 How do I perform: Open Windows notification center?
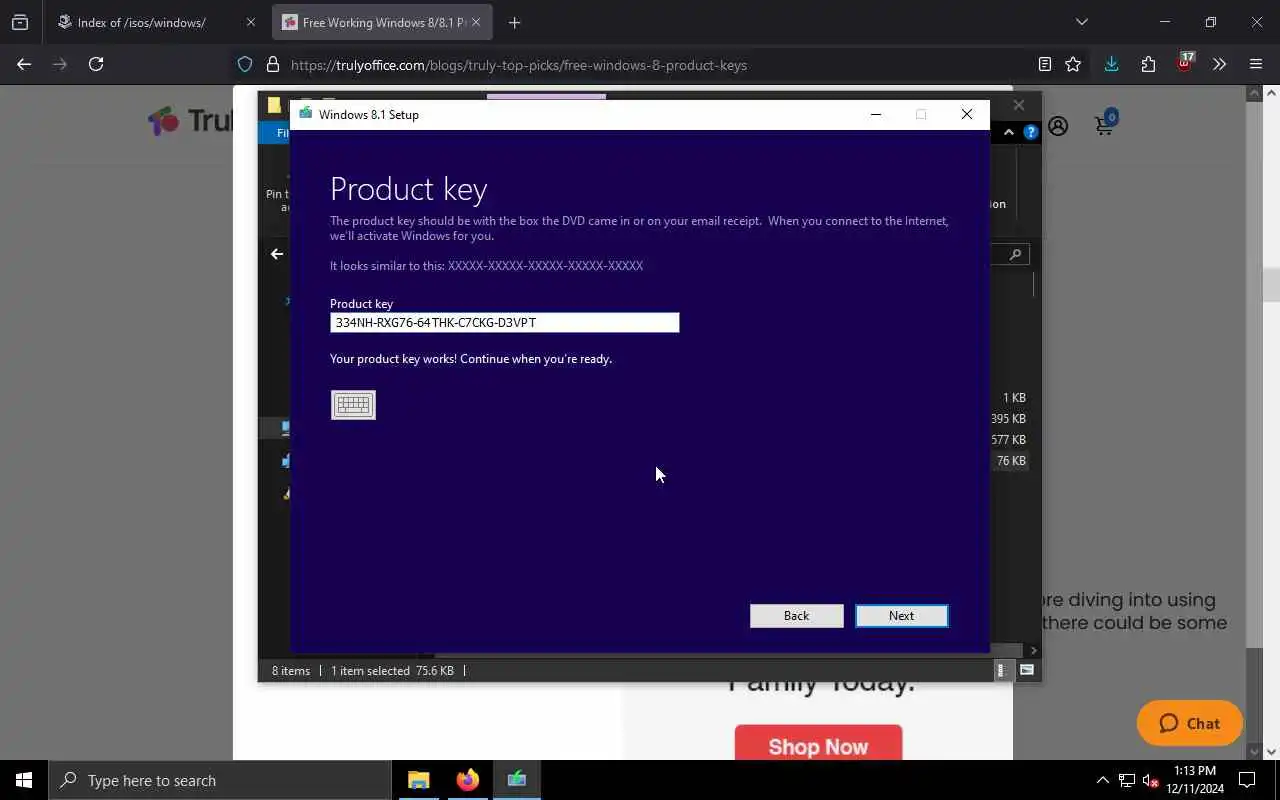point(1247,780)
